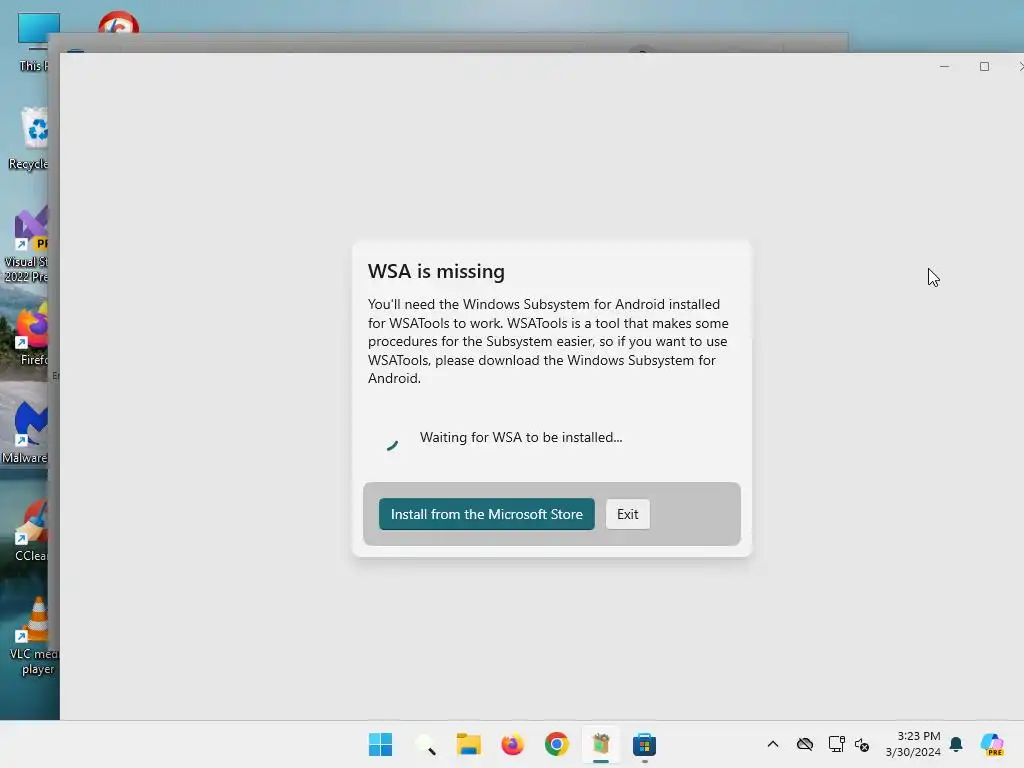
Task: Open the clock showing 3:23 PM
Action: (x=913, y=744)
